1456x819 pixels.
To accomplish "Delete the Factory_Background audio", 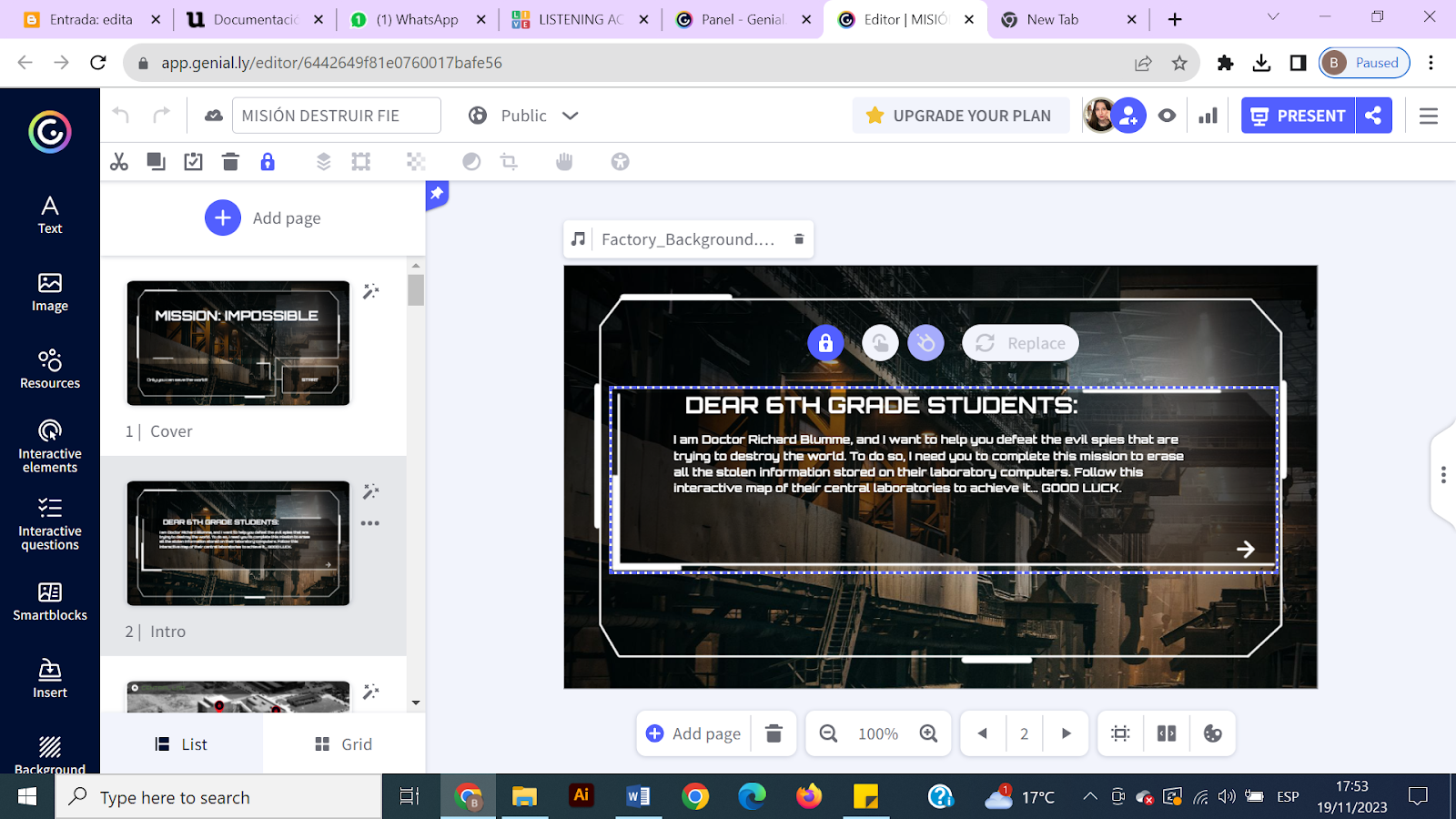I will [799, 239].
